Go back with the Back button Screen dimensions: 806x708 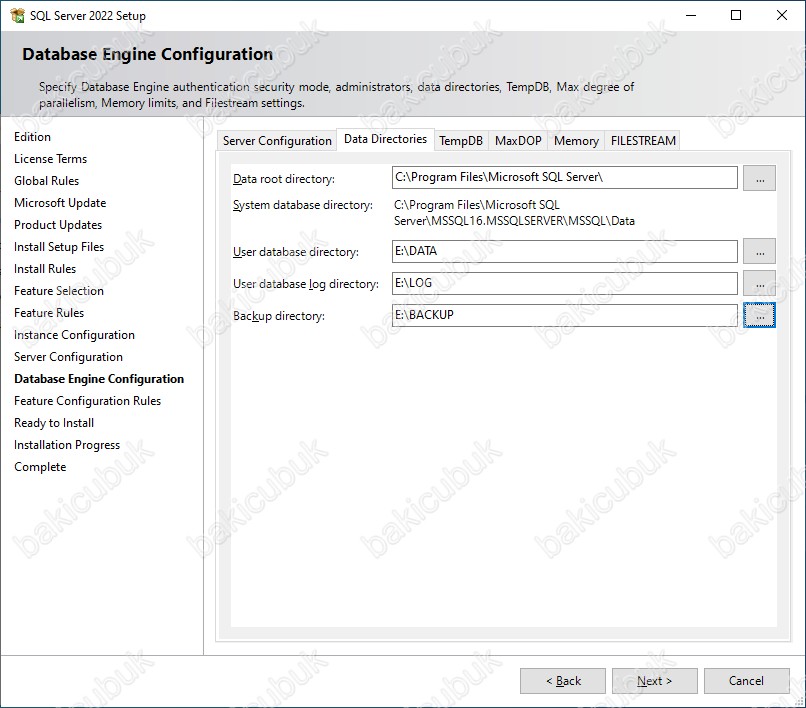(x=562, y=681)
